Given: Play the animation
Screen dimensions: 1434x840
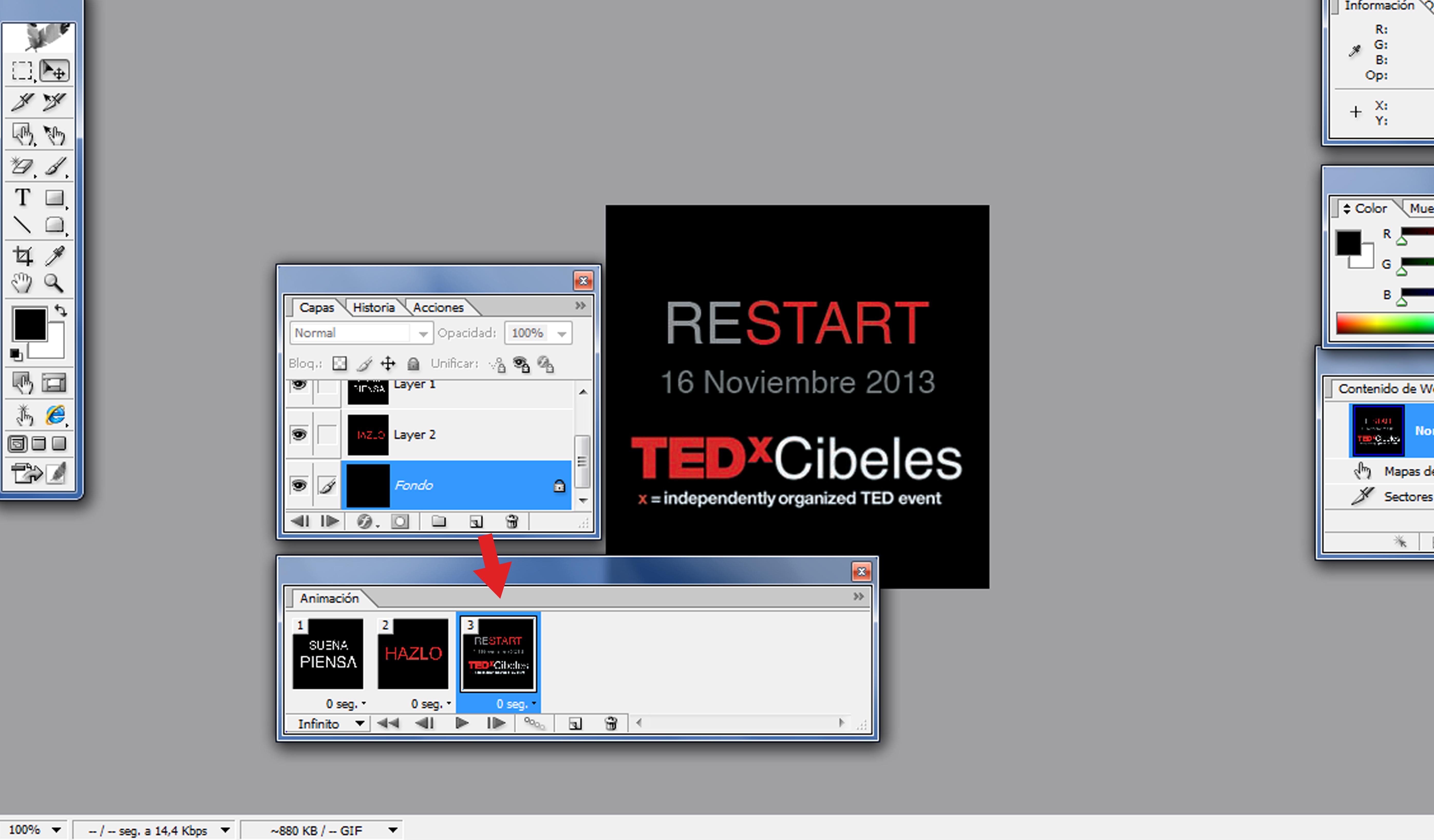Looking at the screenshot, I should (x=461, y=723).
